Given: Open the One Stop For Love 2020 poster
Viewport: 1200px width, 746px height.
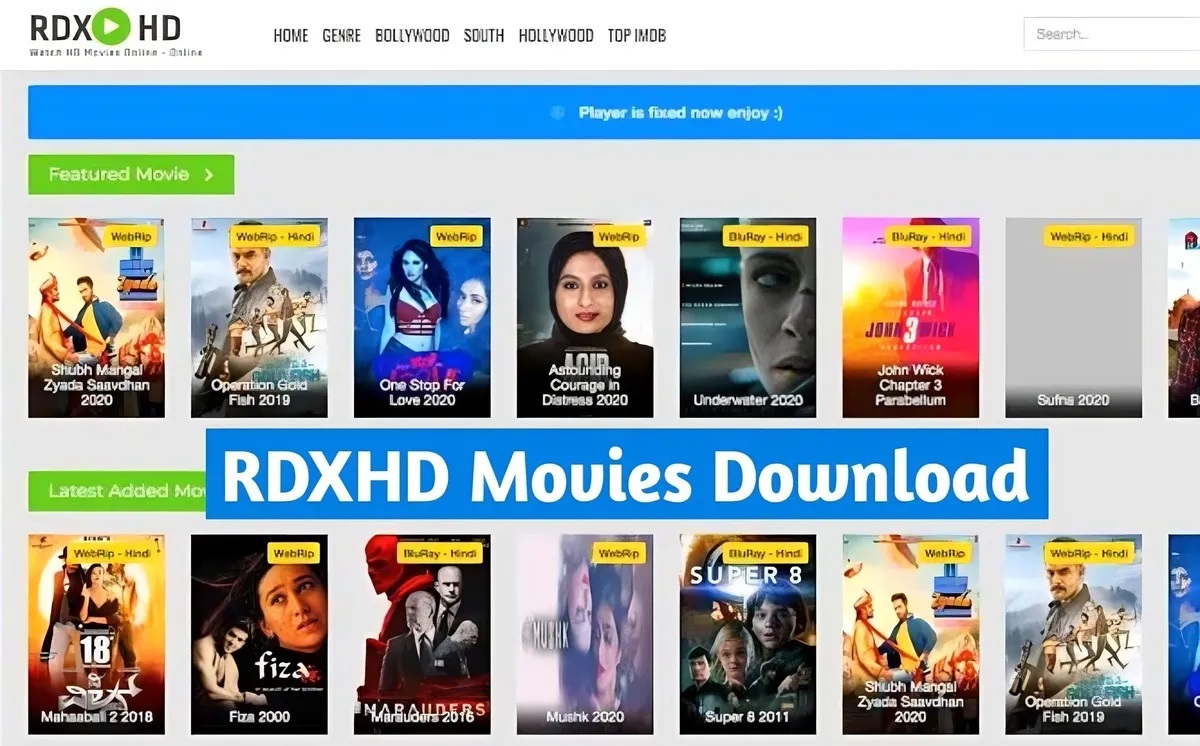Looking at the screenshot, I should click(x=422, y=317).
